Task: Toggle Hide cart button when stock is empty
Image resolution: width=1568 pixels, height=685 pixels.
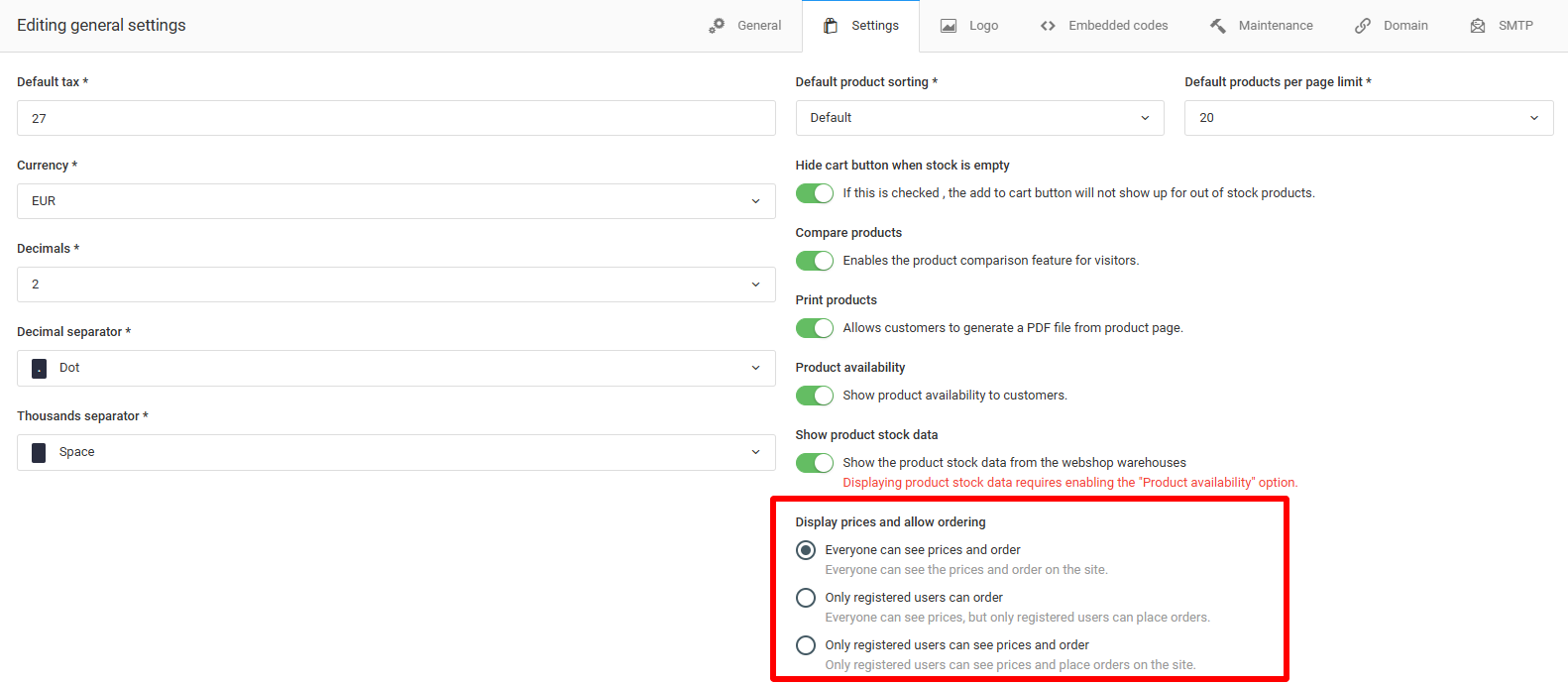Action: click(x=815, y=193)
